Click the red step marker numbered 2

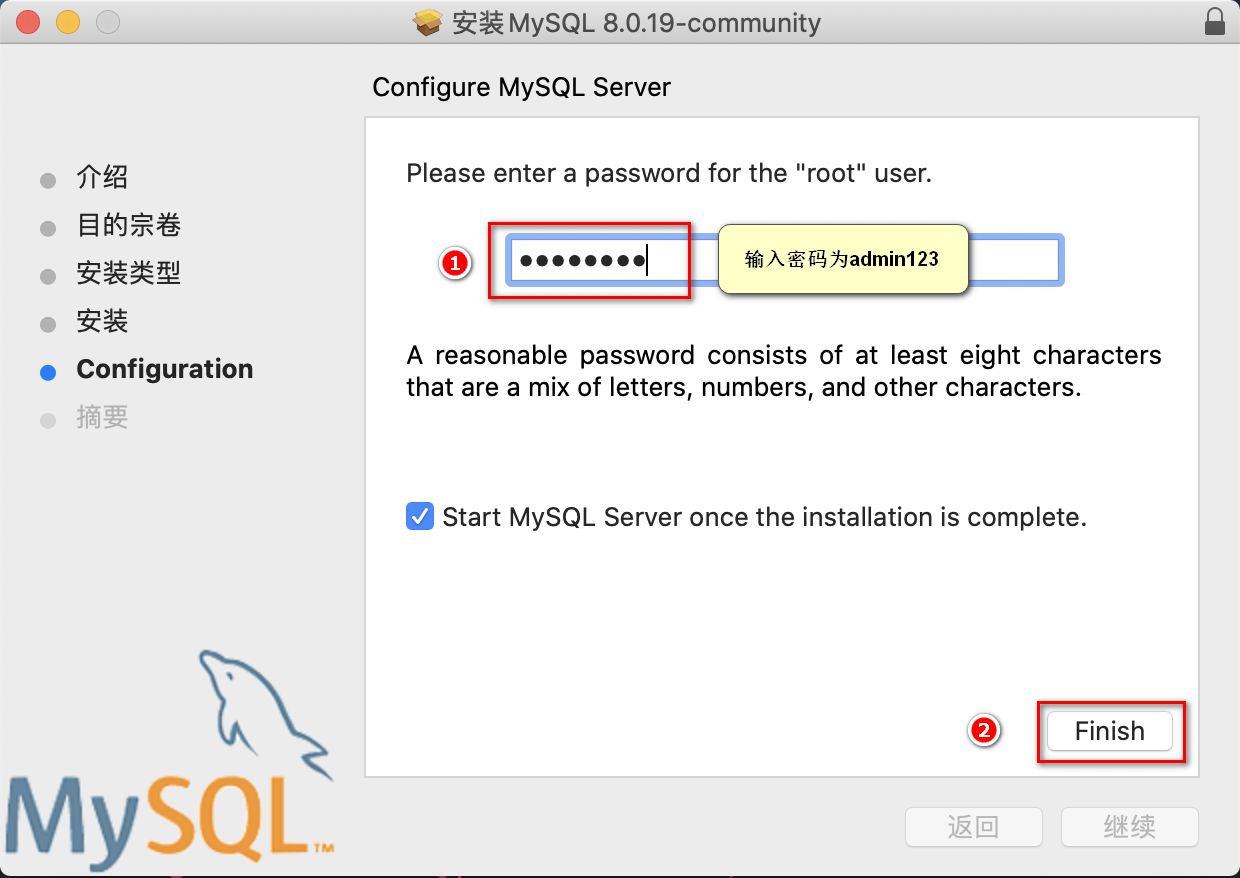986,731
